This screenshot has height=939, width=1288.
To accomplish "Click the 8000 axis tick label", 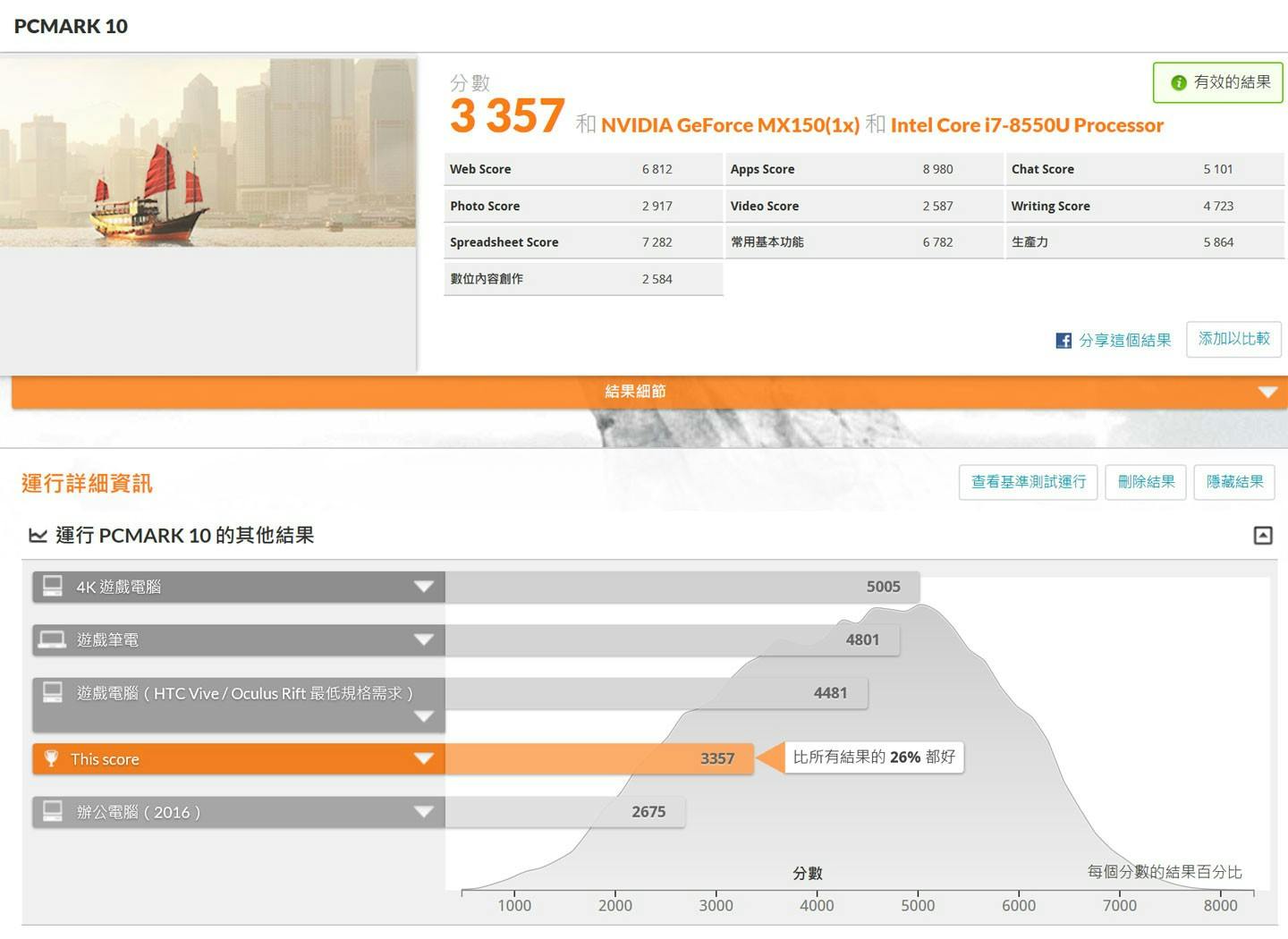I will pyautogui.click(x=1221, y=905).
